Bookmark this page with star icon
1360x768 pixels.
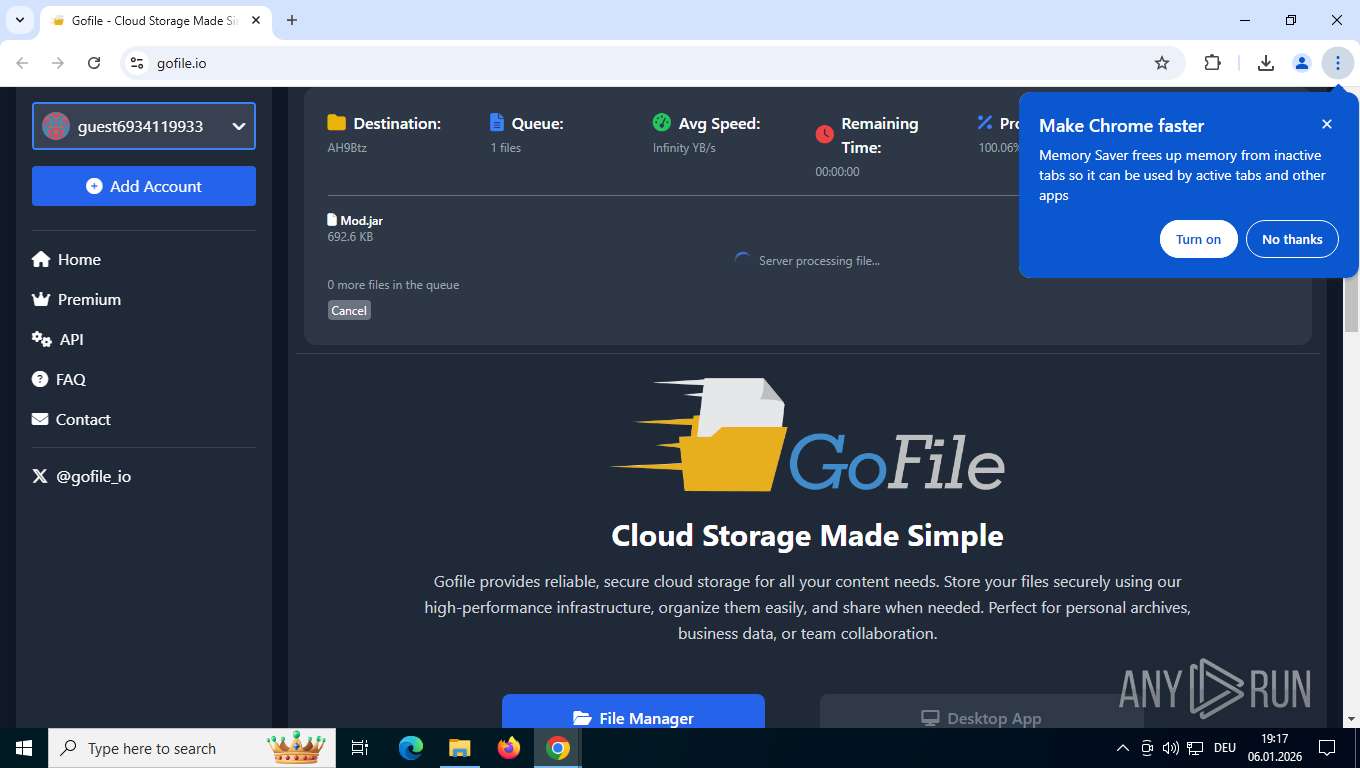(x=1162, y=63)
